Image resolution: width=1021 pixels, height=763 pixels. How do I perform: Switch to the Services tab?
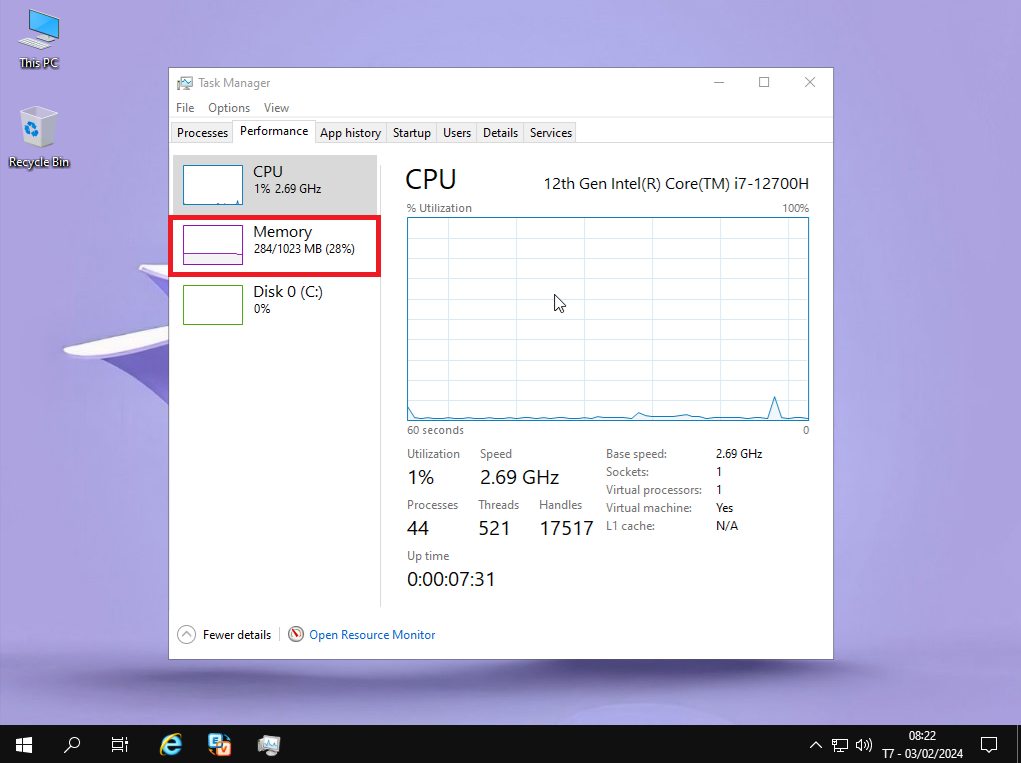[550, 133]
